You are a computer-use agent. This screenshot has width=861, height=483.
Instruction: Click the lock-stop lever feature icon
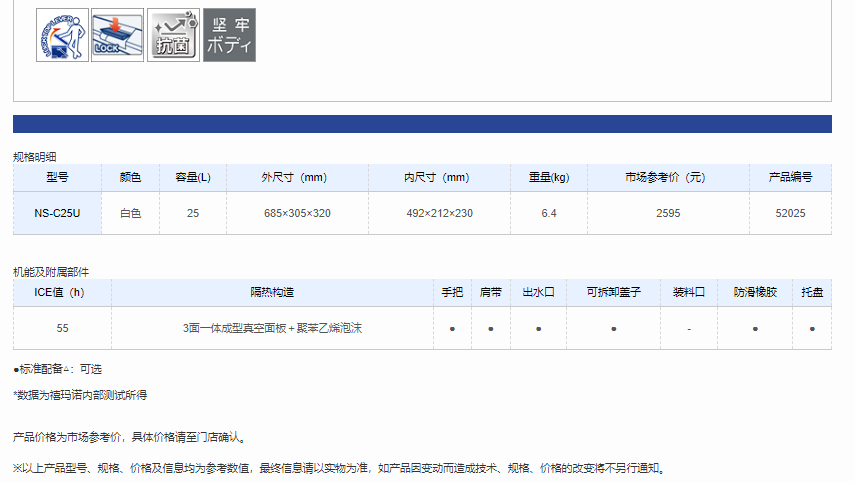click(62, 35)
